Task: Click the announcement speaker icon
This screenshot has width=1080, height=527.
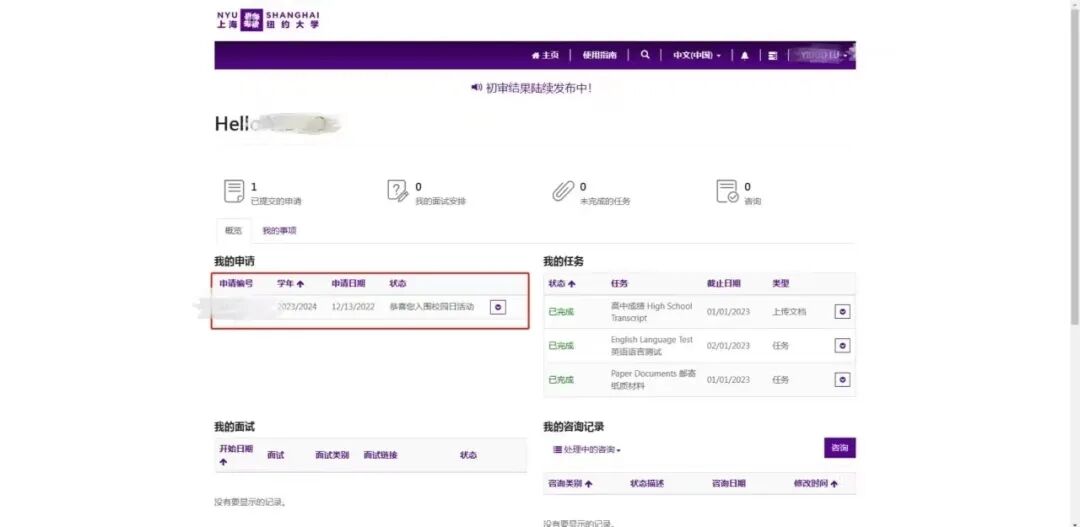Action: click(476, 87)
